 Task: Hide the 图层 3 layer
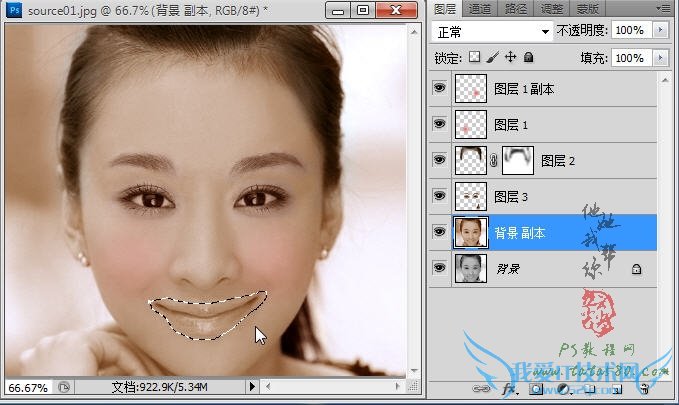(x=439, y=196)
